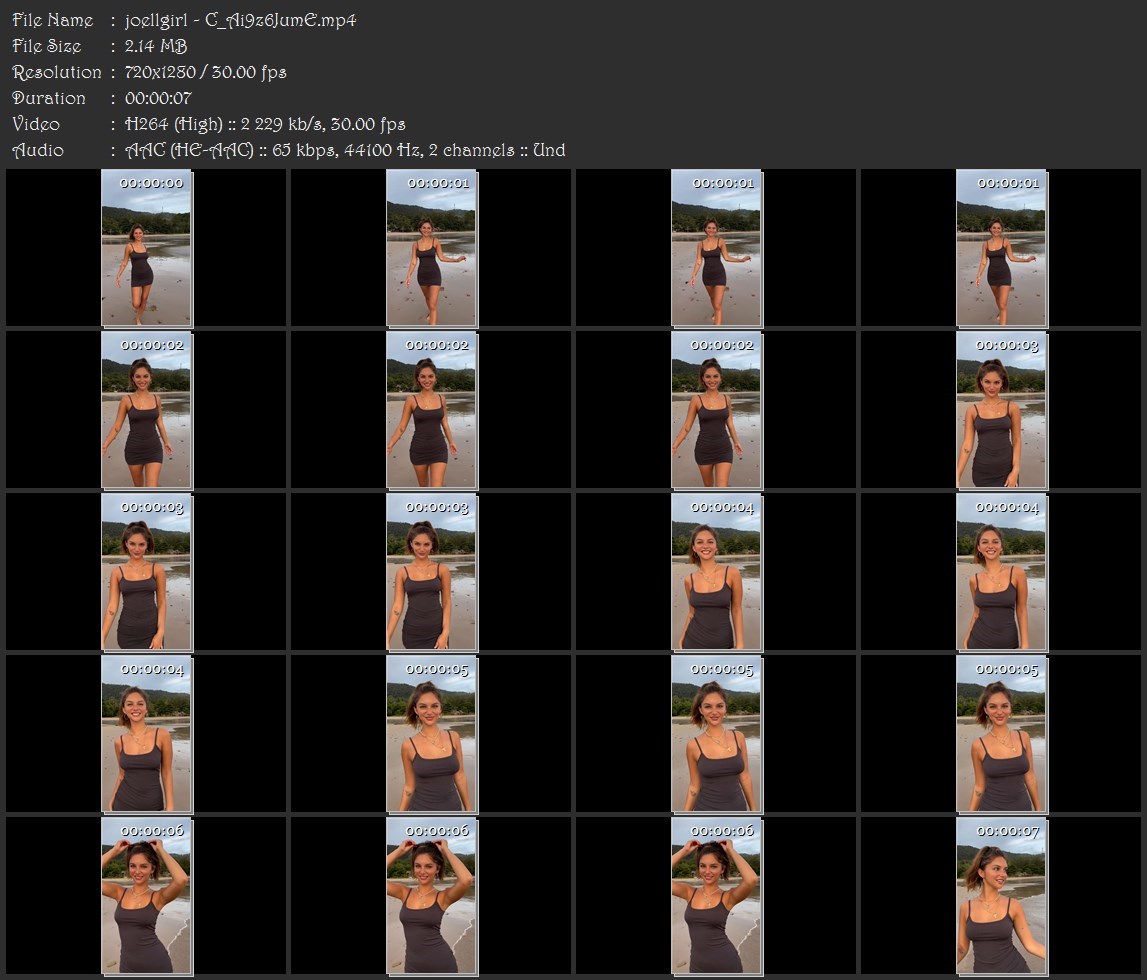Open the thumbnail stamped 00:00:00
Screen dimensions: 1147x980
click(146, 248)
